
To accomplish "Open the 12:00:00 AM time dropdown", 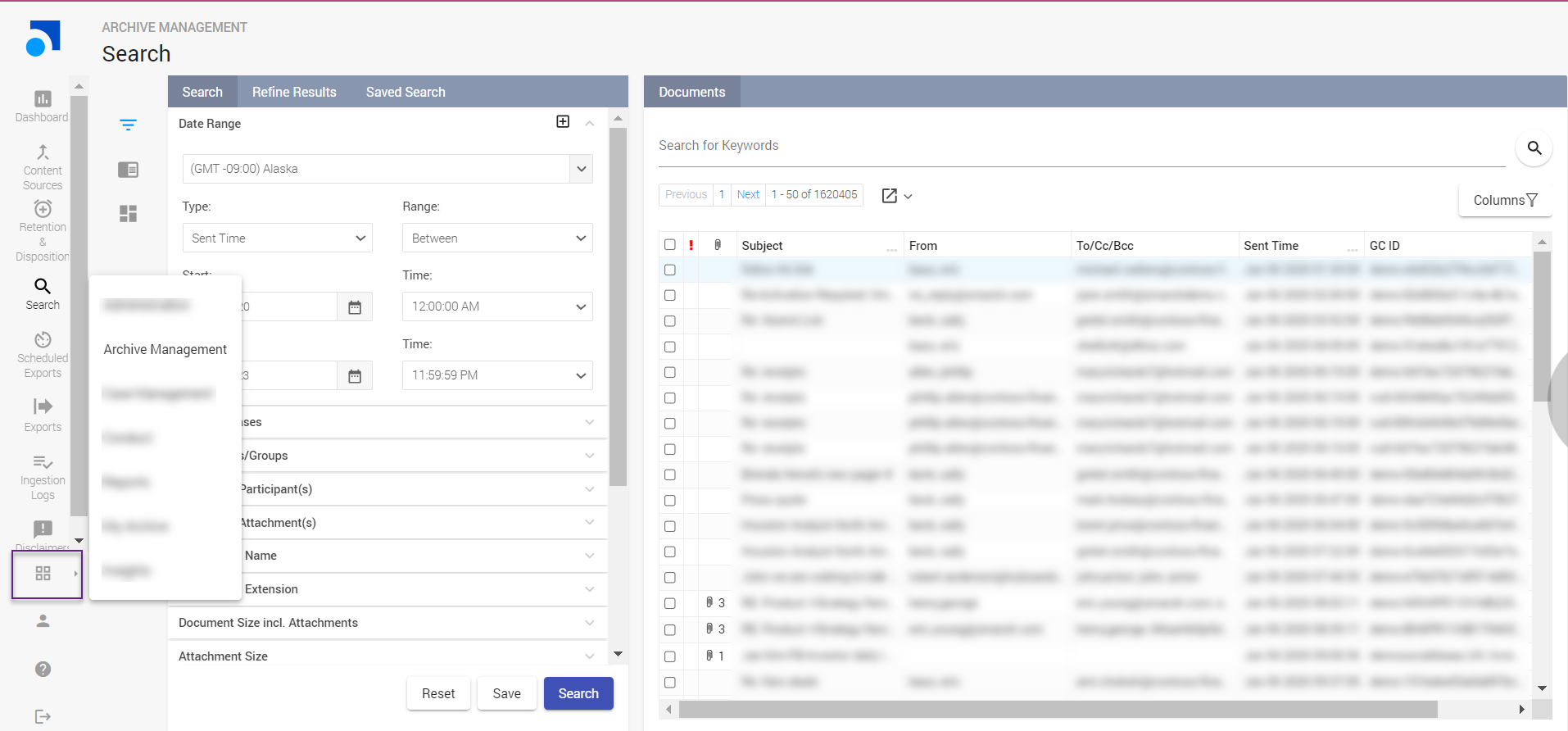I will coord(497,306).
